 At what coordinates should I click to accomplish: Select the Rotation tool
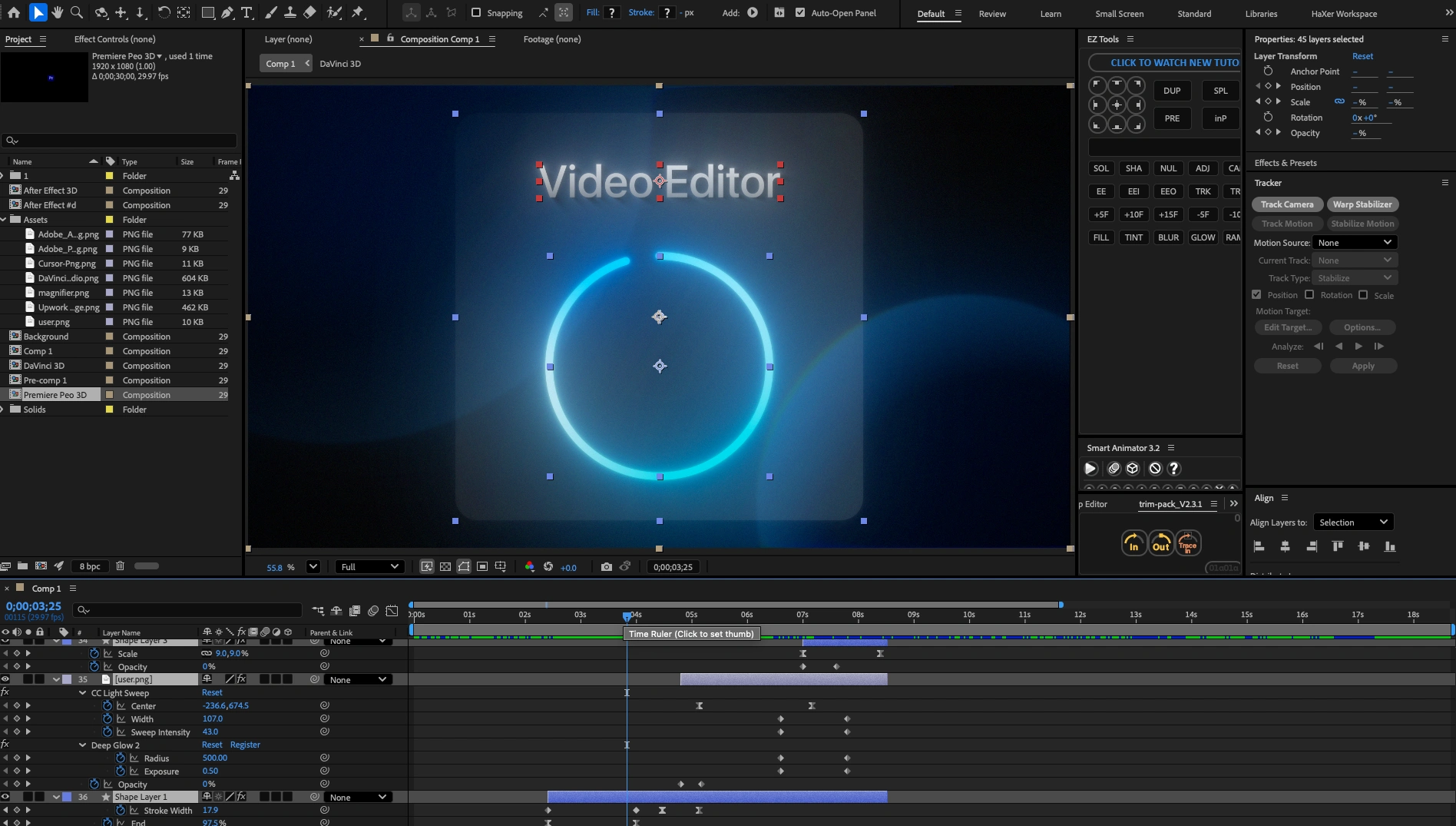163,13
